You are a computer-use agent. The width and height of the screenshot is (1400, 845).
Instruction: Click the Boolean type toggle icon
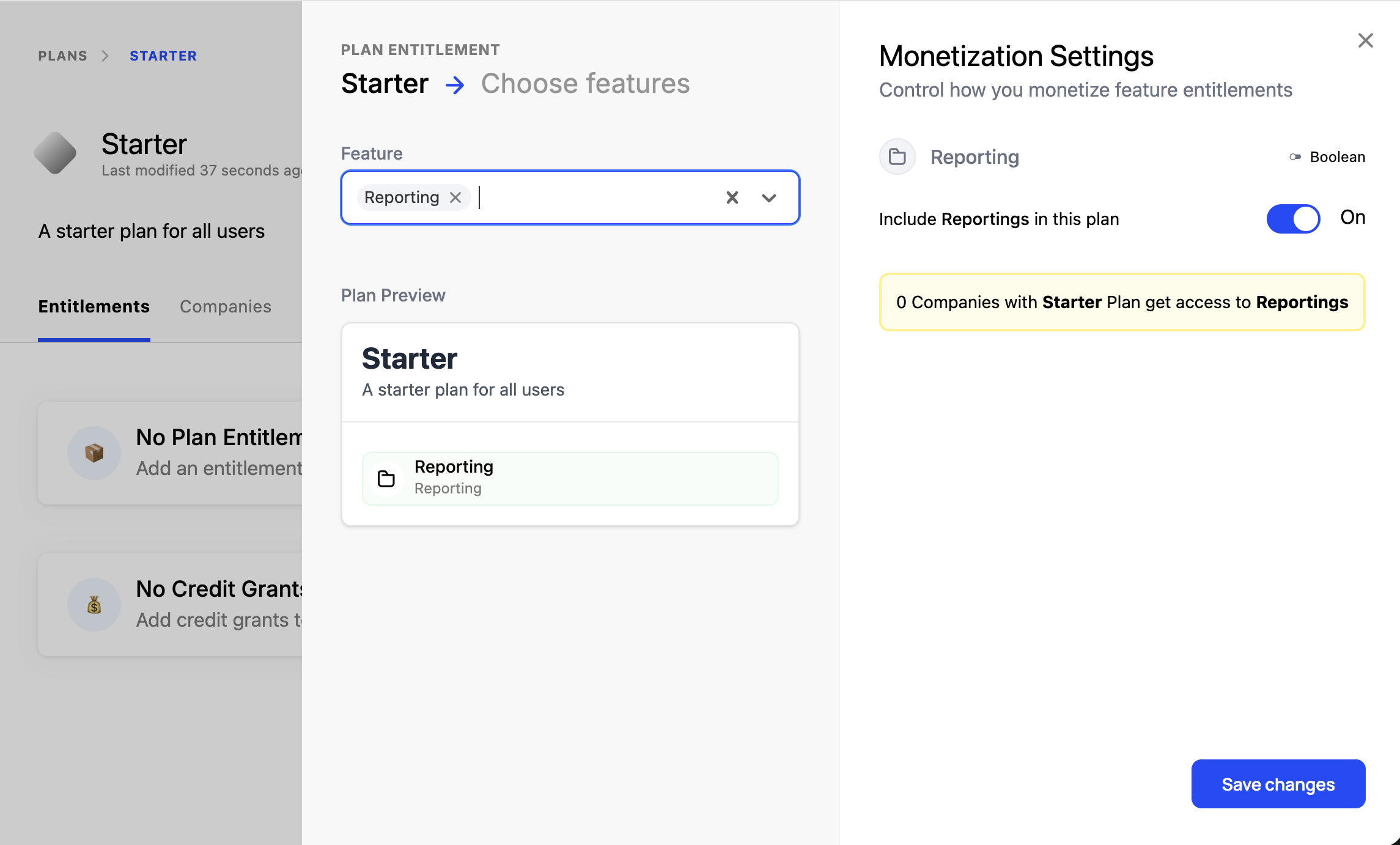[x=1295, y=157]
